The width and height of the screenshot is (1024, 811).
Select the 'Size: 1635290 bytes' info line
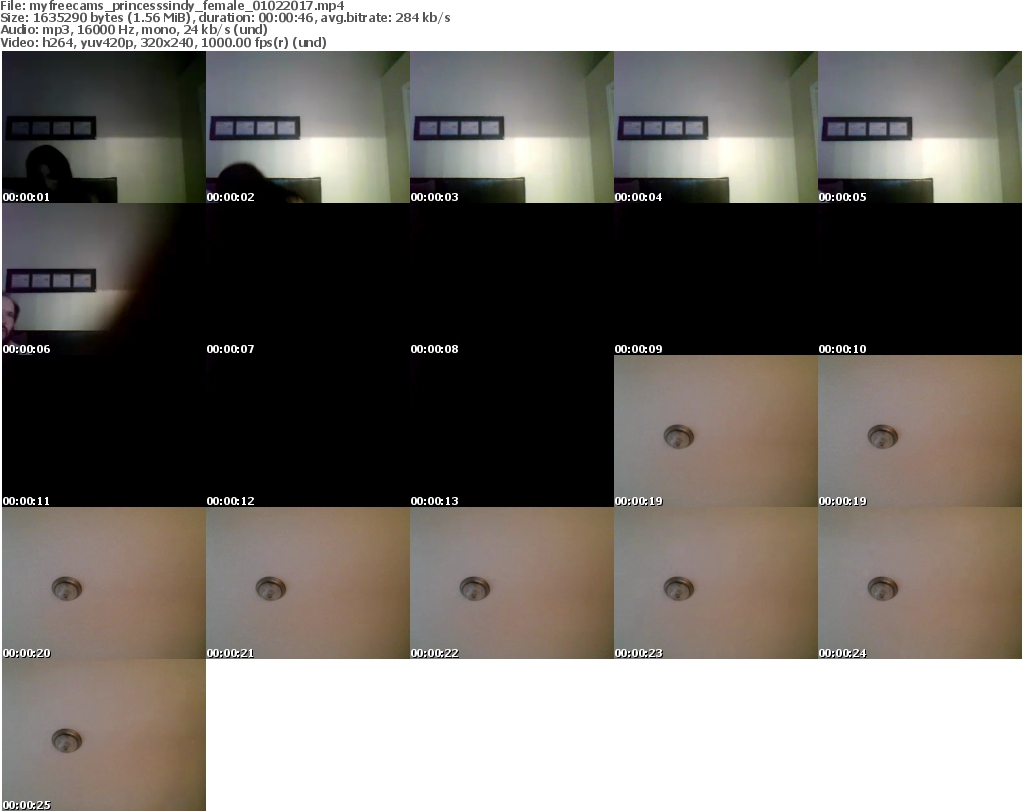pyautogui.click(x=225, y=18)
